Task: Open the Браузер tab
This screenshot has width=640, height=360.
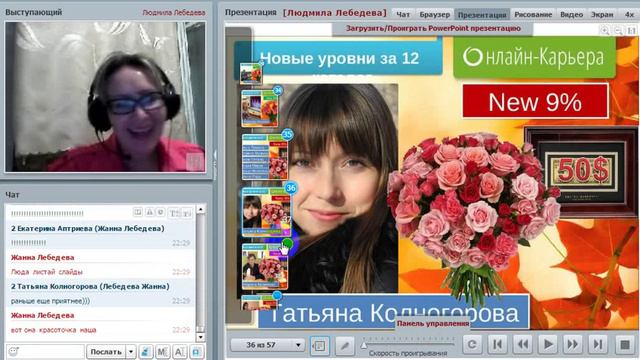Action: click(435, 14)
